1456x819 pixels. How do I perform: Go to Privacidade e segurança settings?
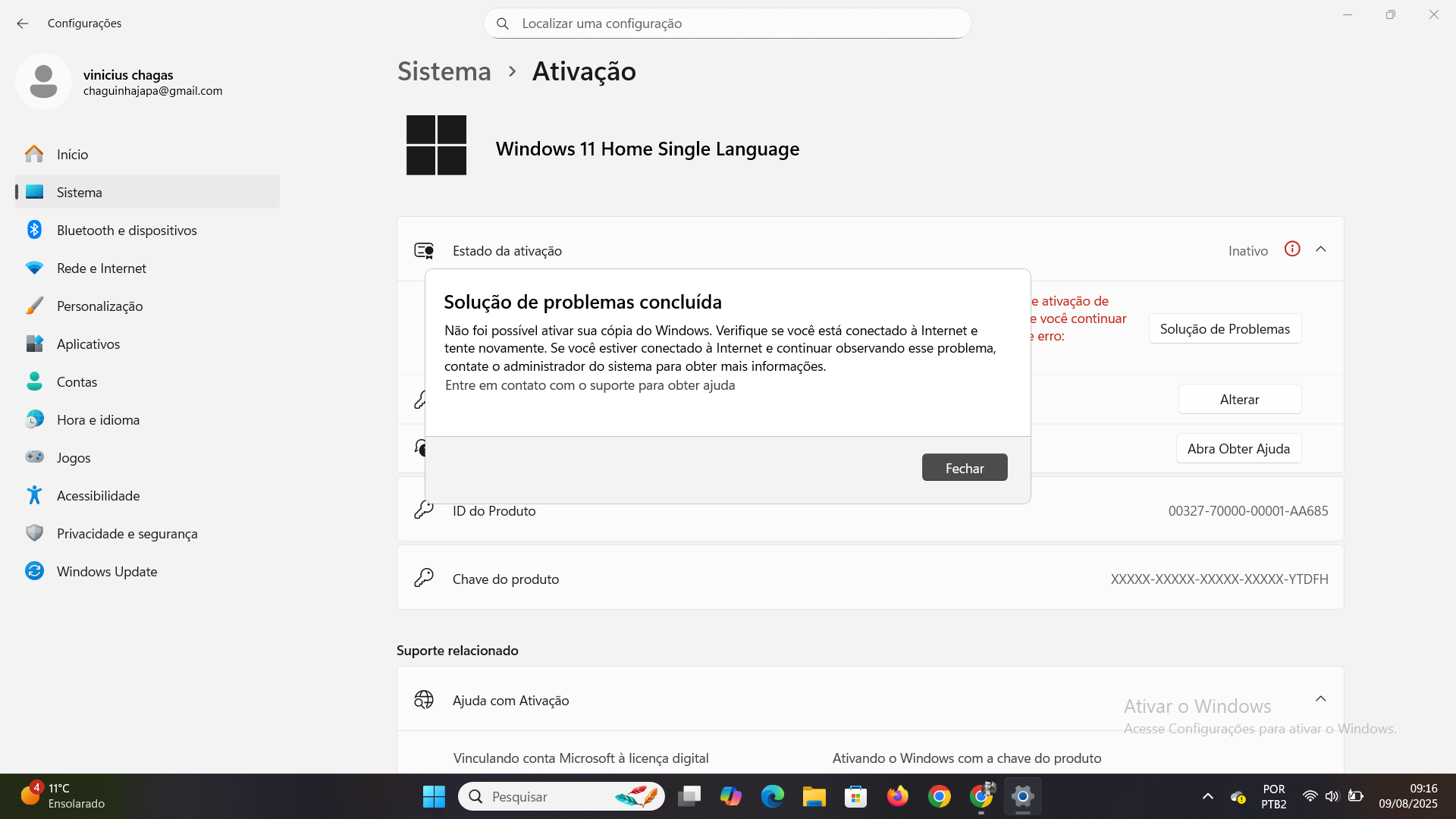coord(147,533)
